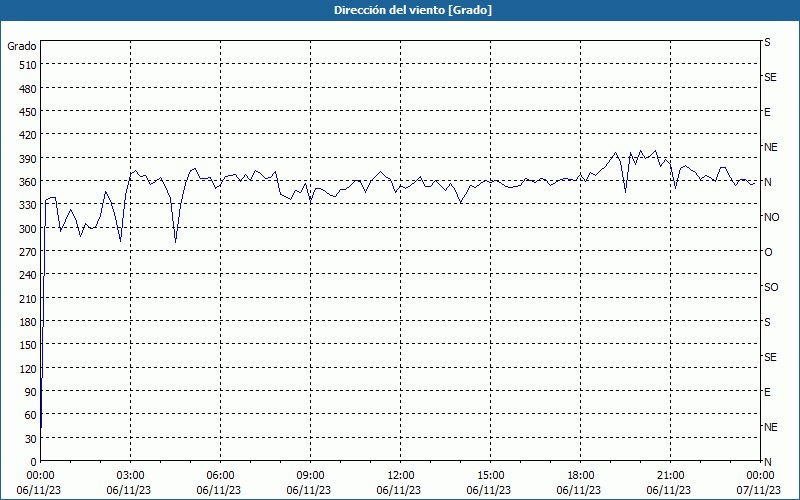Pick the 300 tick label
This screenshot has width=800, height=500.
coord(28,229)
